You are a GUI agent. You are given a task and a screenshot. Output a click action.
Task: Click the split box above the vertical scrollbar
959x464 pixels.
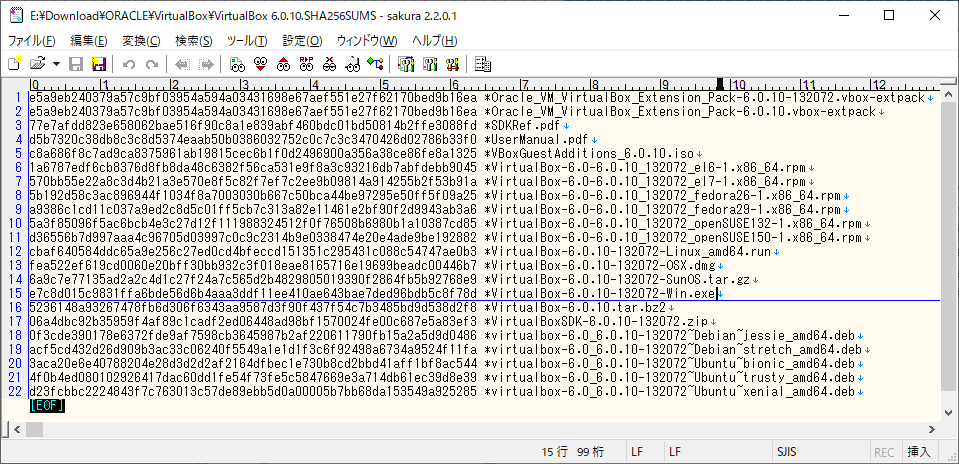click(x=947, y=83)
